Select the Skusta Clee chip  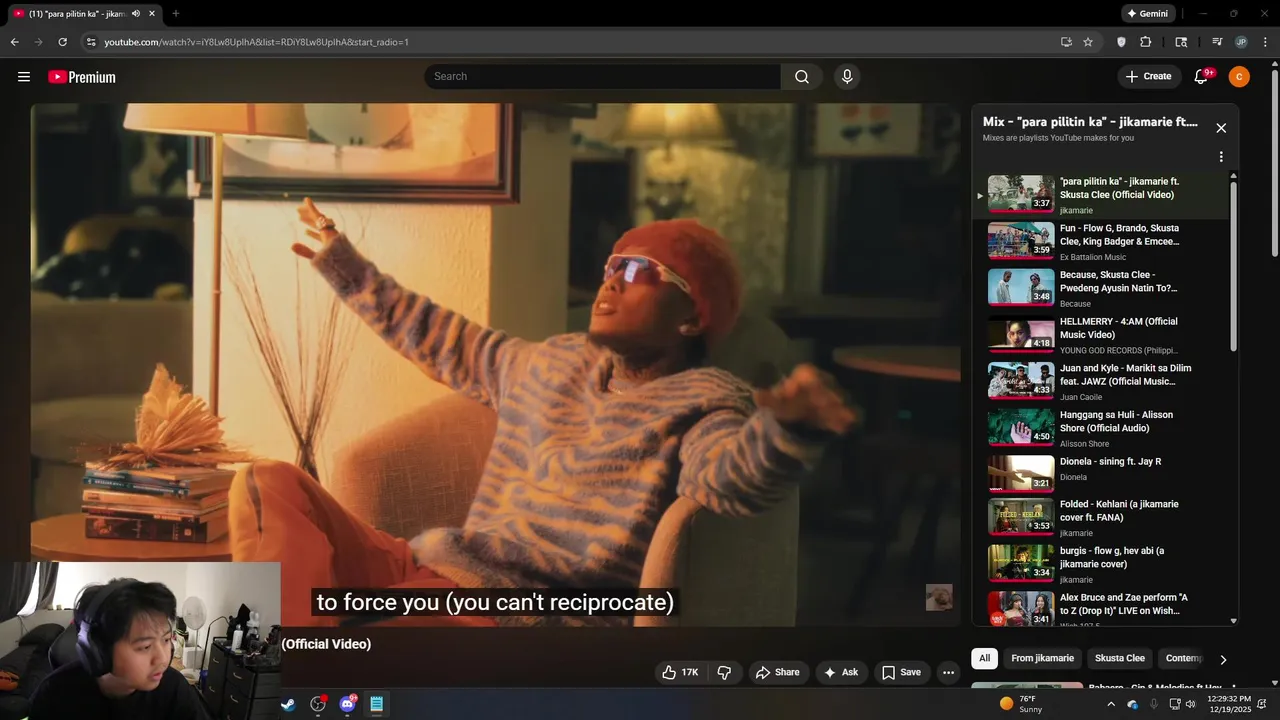coord(1120,658)
